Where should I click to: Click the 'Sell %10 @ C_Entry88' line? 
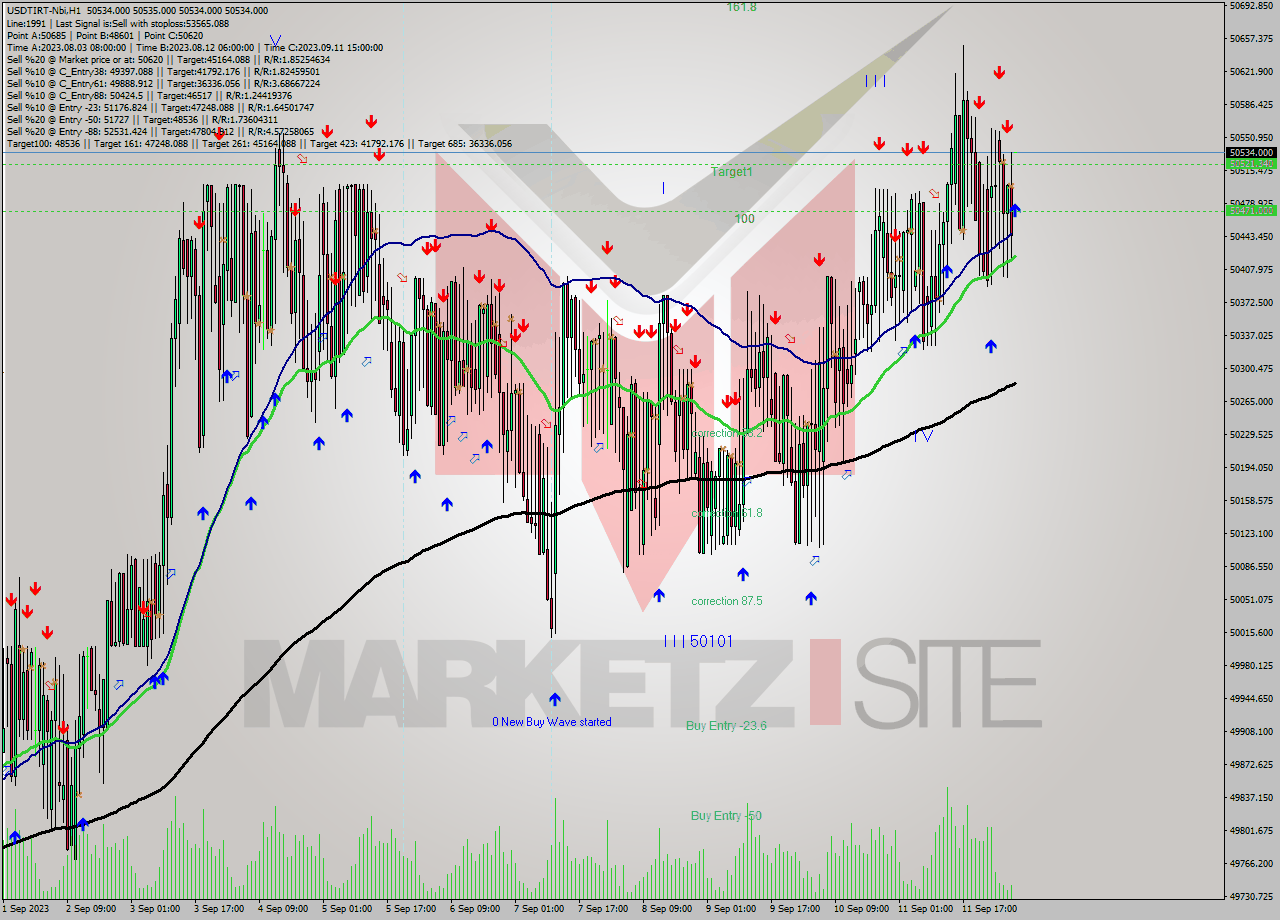pos(149,95)
